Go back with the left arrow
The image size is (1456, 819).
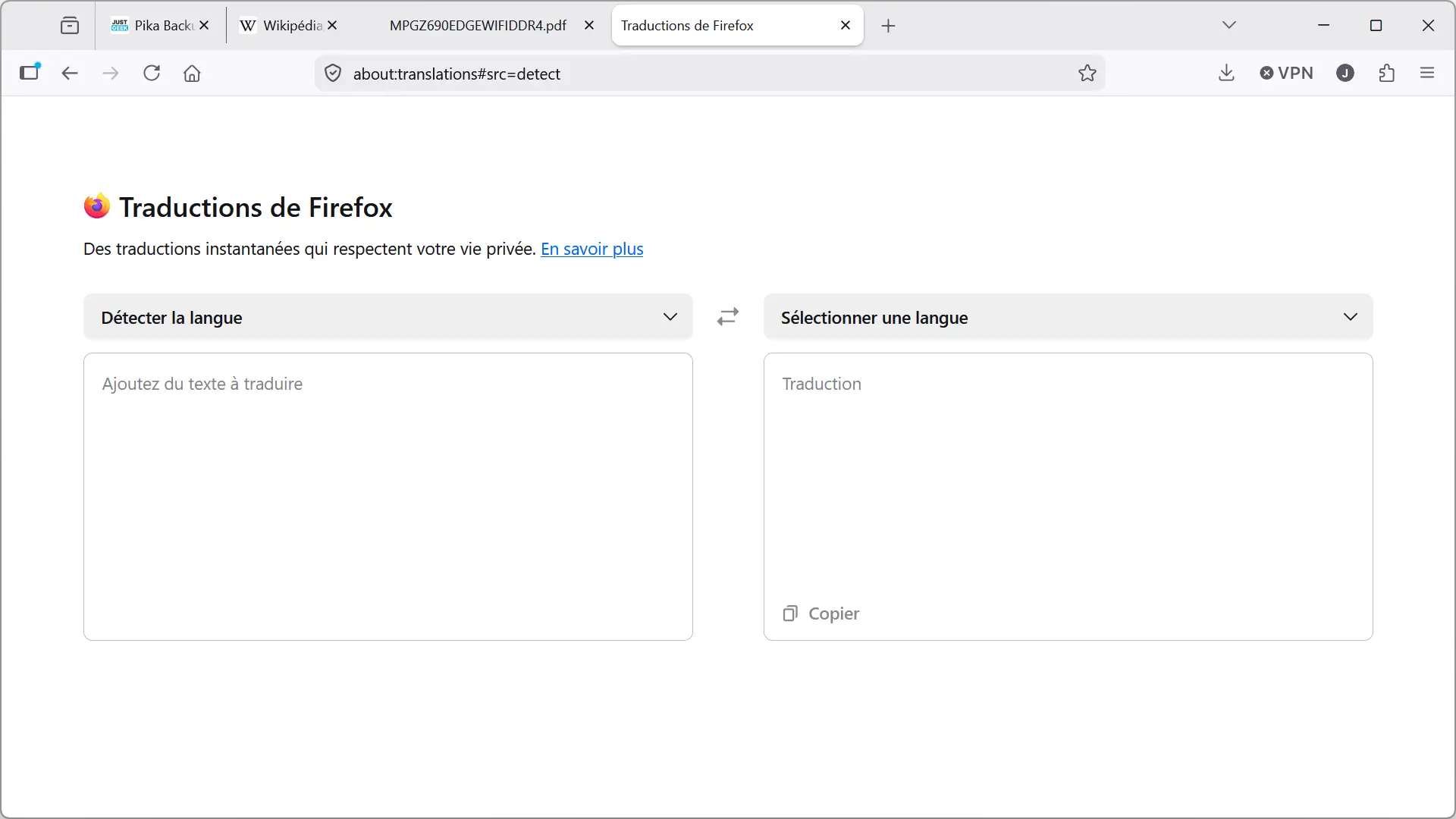[x=70, y=73]
